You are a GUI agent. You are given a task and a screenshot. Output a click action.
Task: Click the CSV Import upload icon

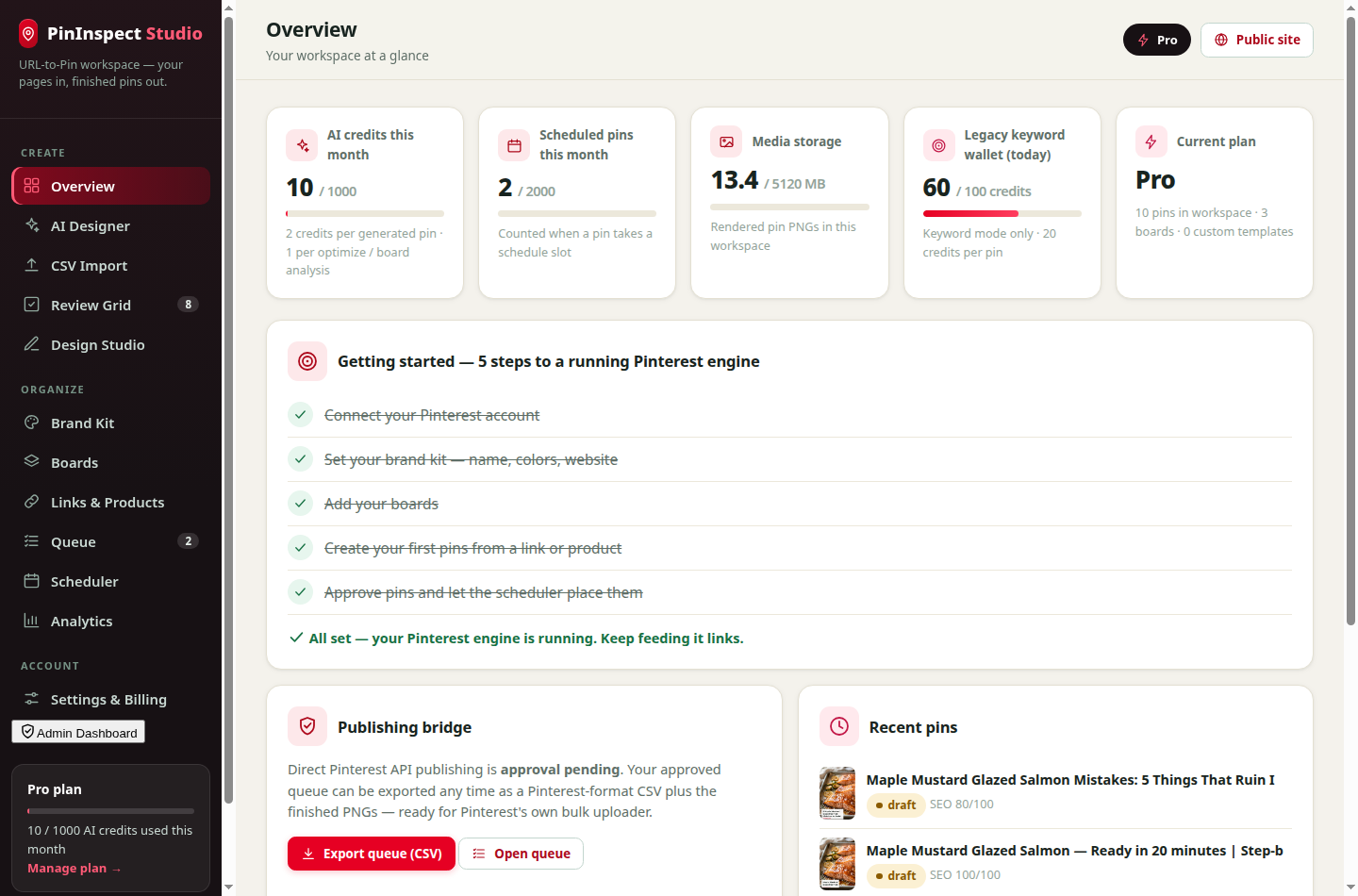32,265
